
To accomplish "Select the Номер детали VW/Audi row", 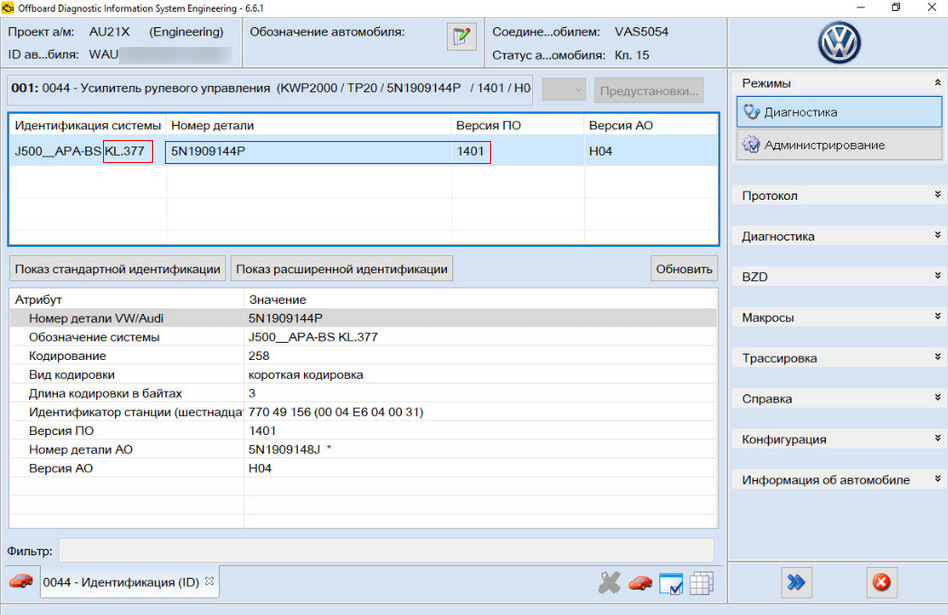I will pyautogui.click(x=363, y=318).
